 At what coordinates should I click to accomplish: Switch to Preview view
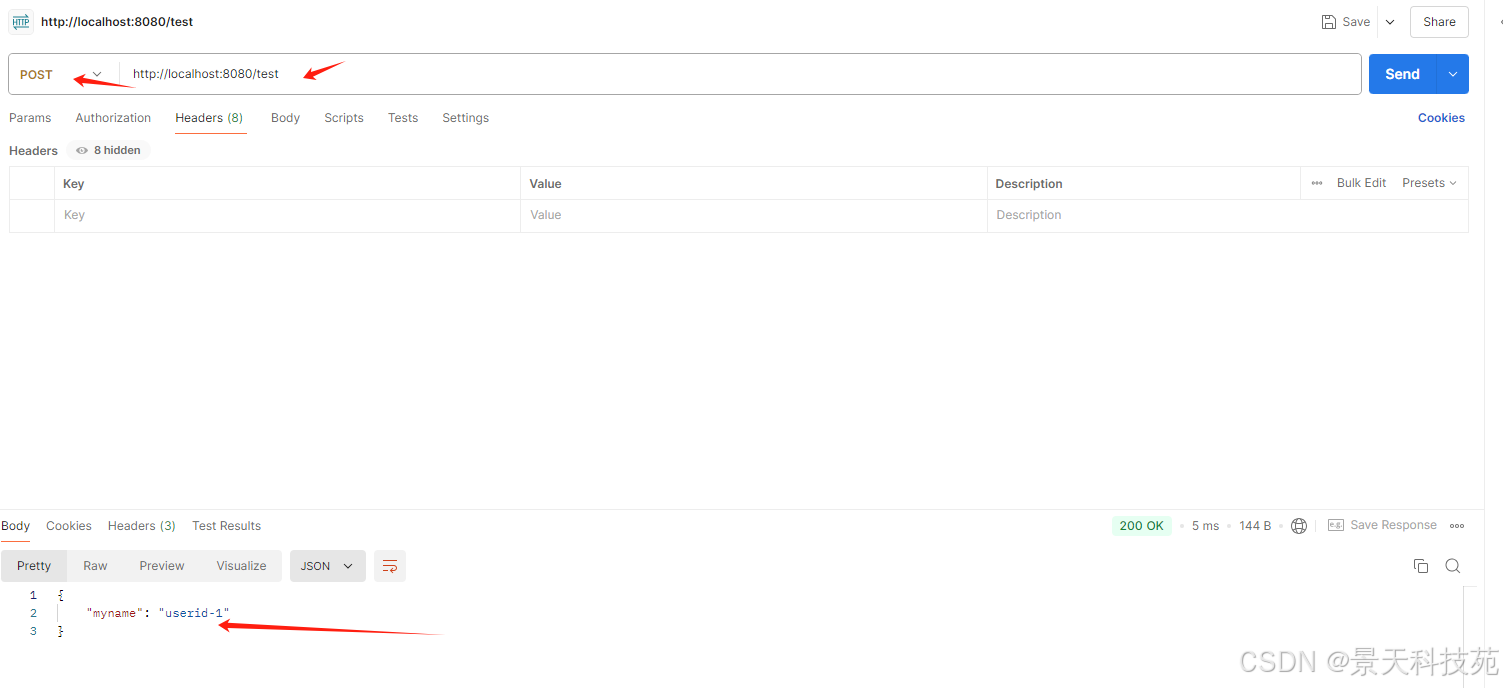pos(162,566)
